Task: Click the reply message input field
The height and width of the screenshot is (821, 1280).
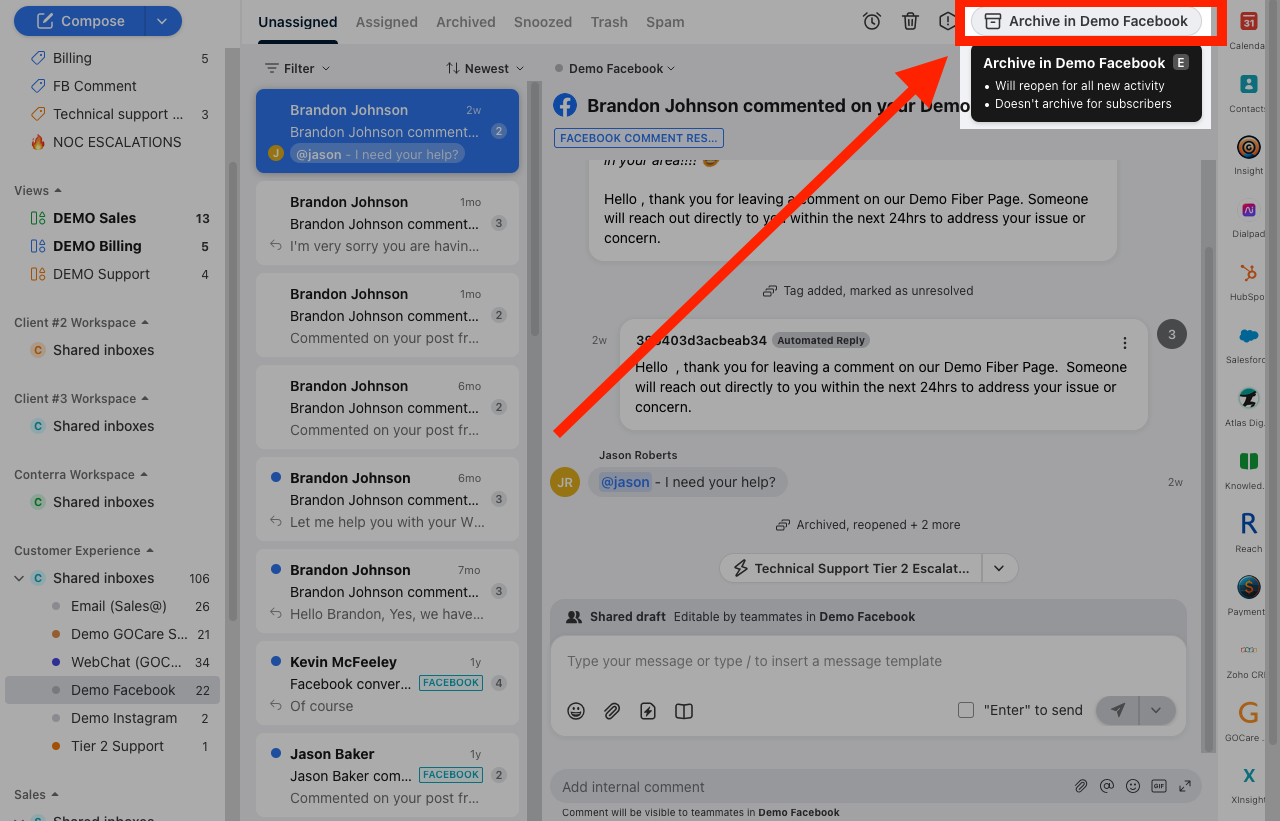Action: click(x=868, y=661)
